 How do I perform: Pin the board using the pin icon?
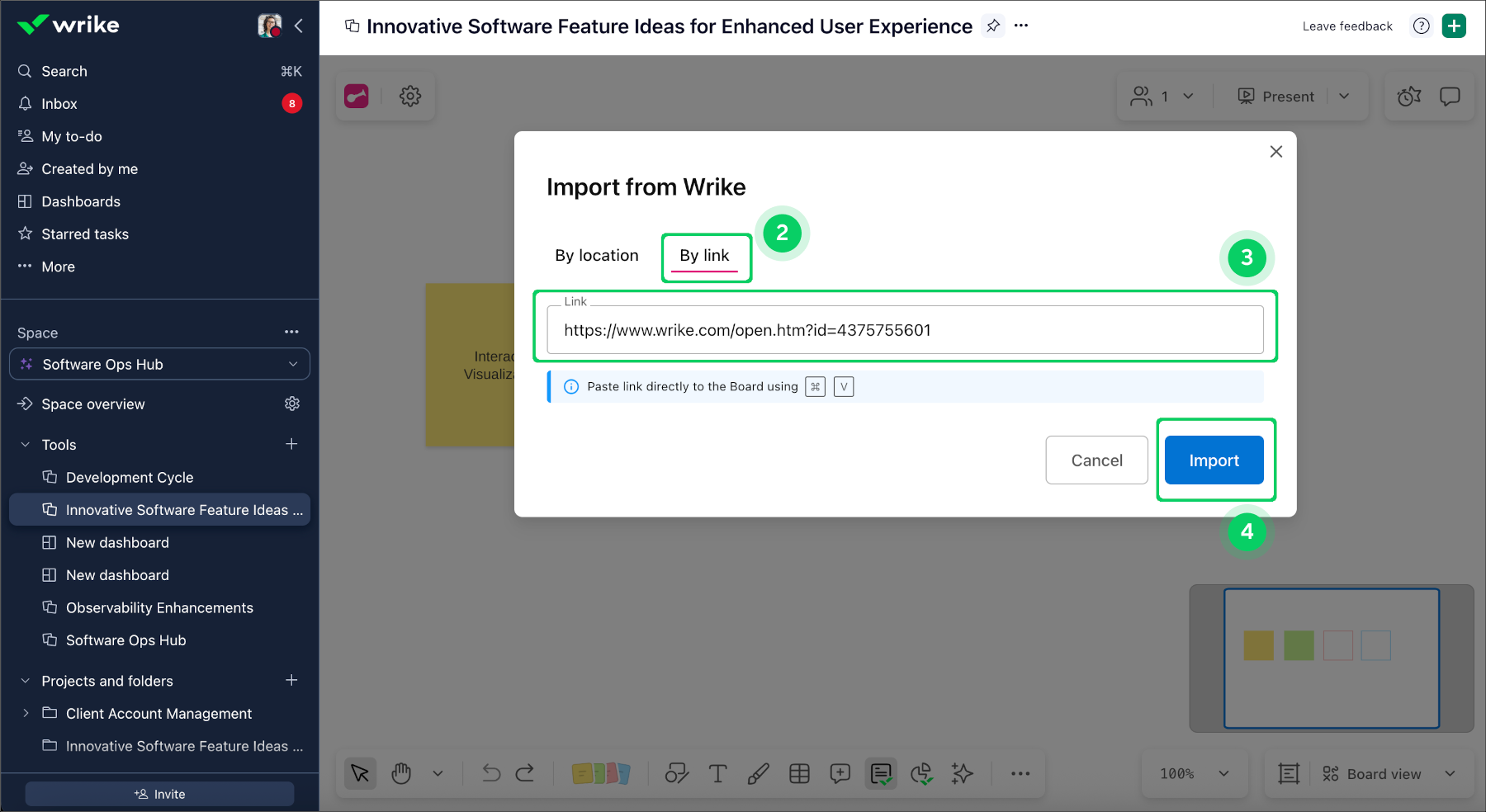click(x=993, y=26)
